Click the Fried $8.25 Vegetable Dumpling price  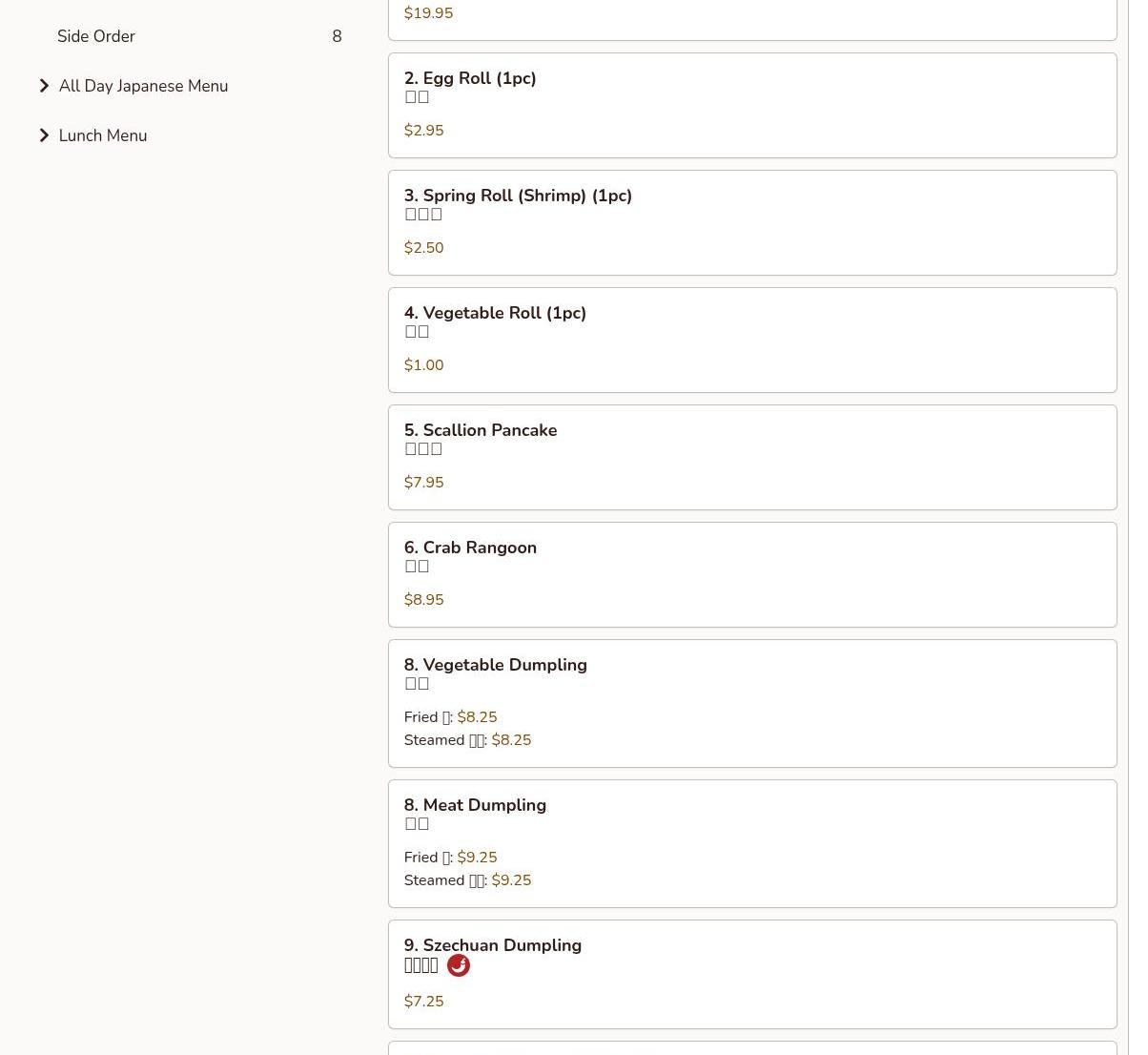pyautogui.click(x=477, y=717)
